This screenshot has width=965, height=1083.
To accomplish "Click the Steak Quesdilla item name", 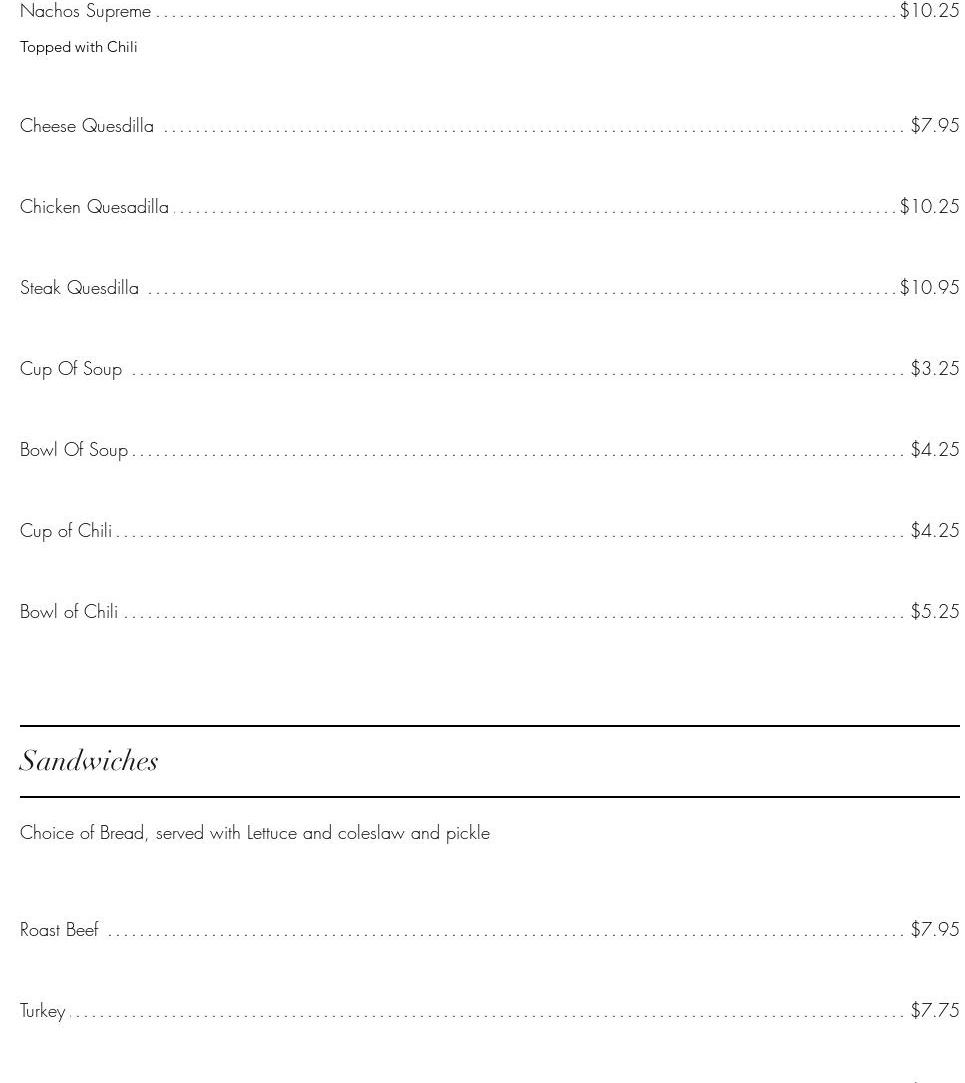I will [80, 288].
